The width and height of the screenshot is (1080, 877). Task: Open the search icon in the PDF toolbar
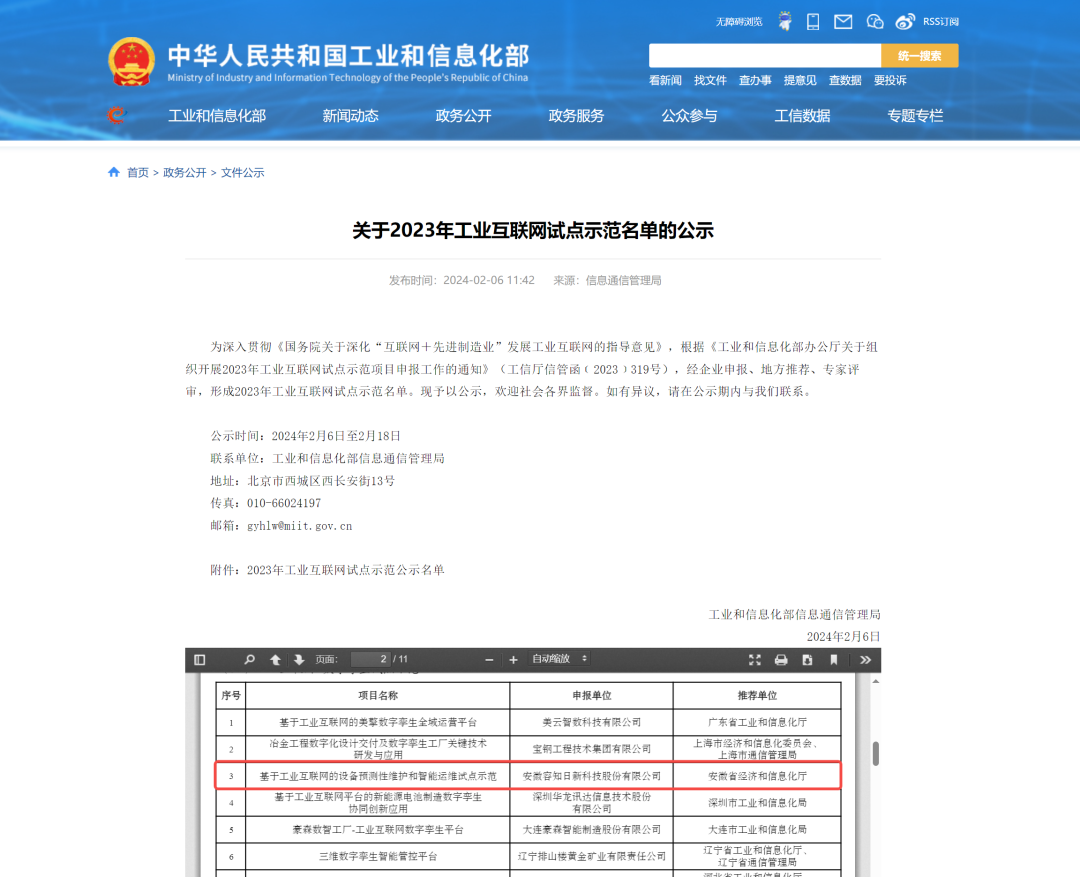tap(249, 659)
